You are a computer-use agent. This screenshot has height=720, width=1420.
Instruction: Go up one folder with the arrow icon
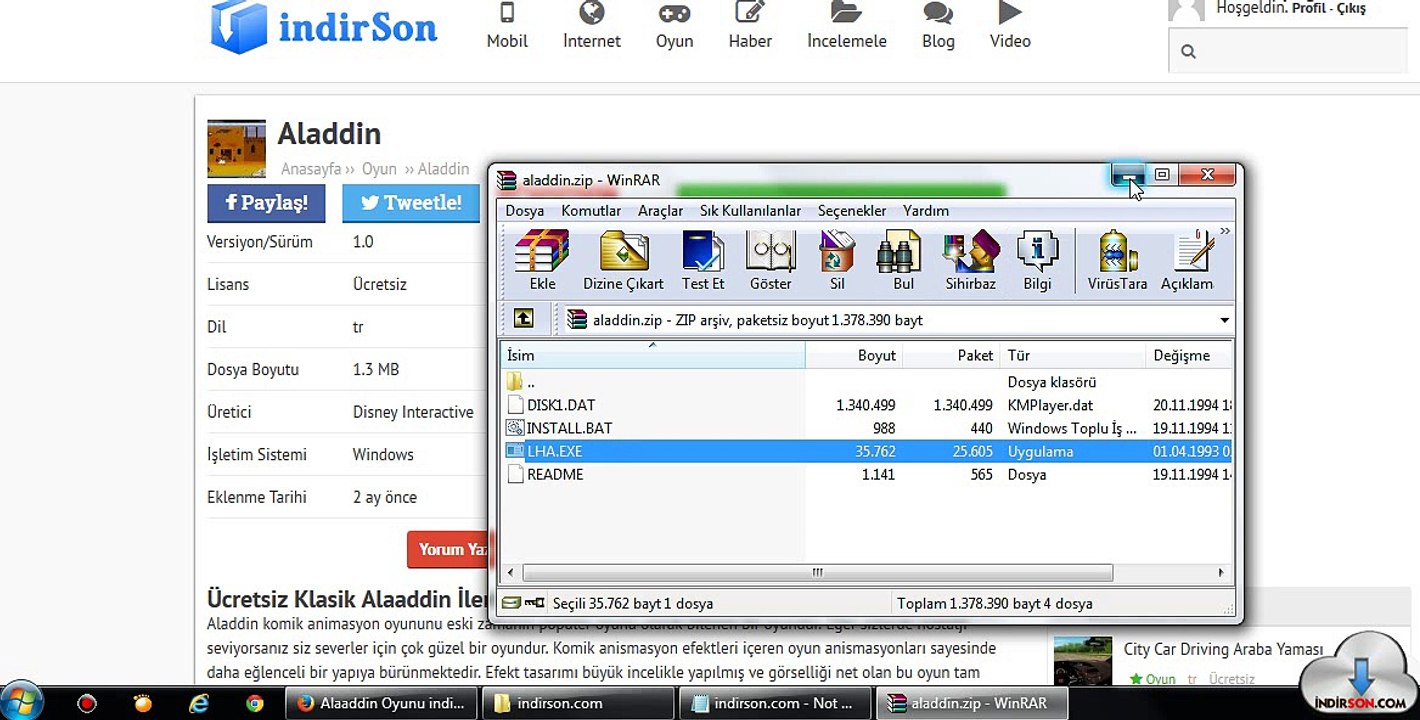pyautogui.click(x=523, y=319)
